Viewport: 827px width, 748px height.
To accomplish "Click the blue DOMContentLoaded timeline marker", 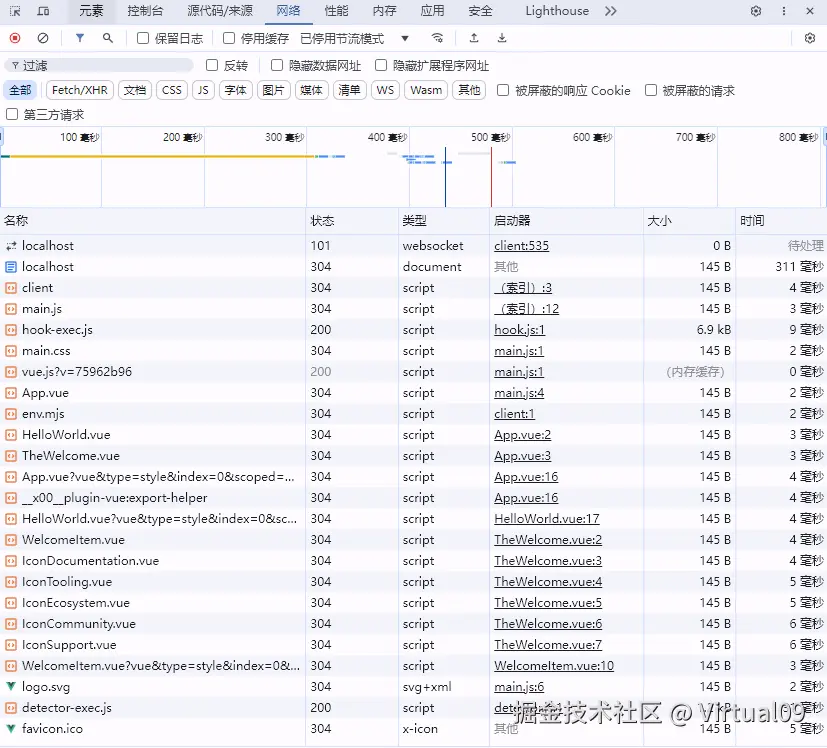I will 445,177.
